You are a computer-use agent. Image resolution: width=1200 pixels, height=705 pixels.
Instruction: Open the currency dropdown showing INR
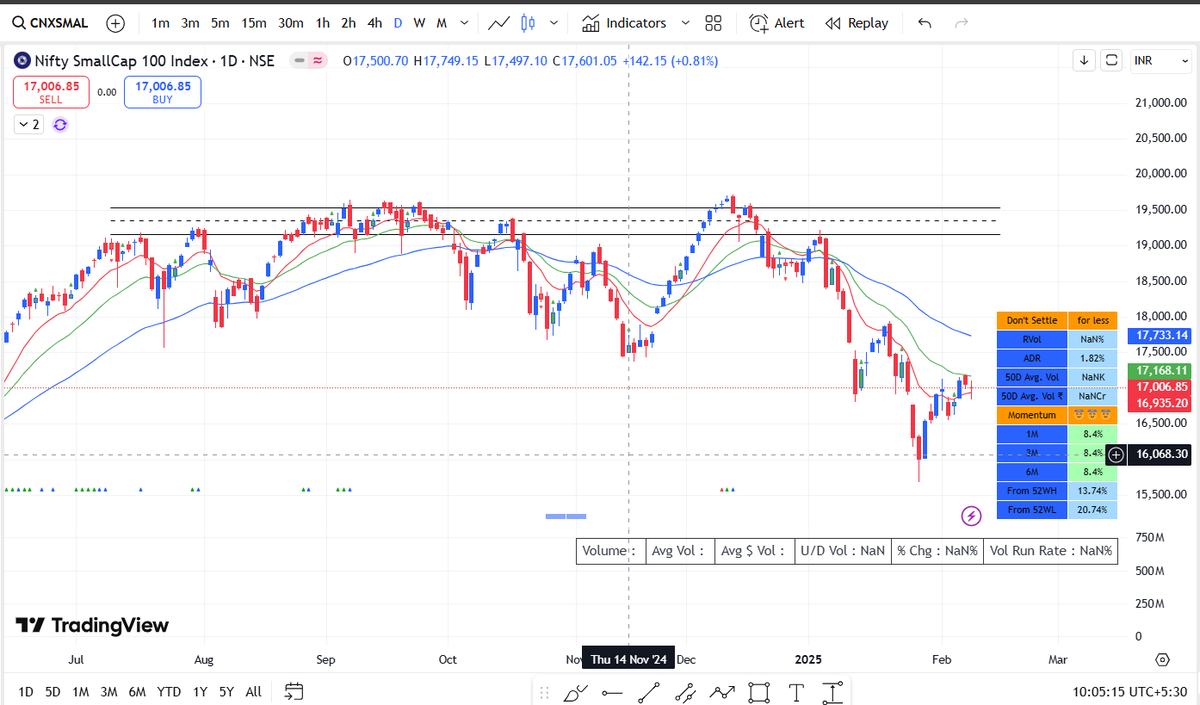1160,60
